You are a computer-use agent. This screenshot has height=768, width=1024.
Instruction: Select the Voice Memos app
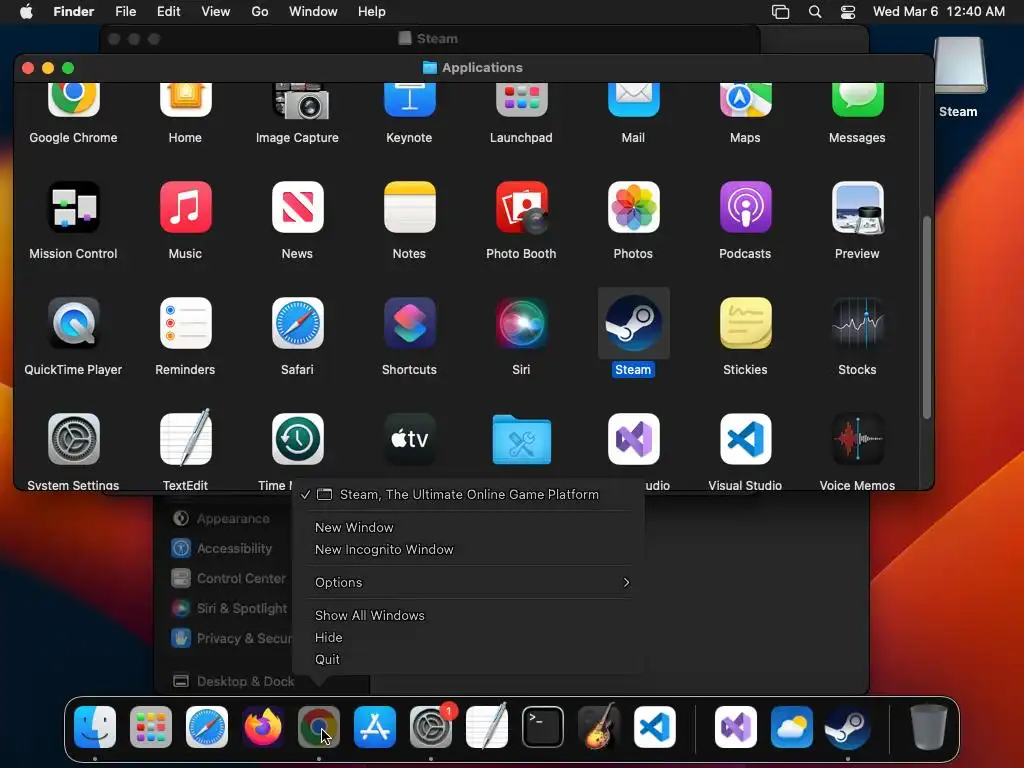(857, 439)
